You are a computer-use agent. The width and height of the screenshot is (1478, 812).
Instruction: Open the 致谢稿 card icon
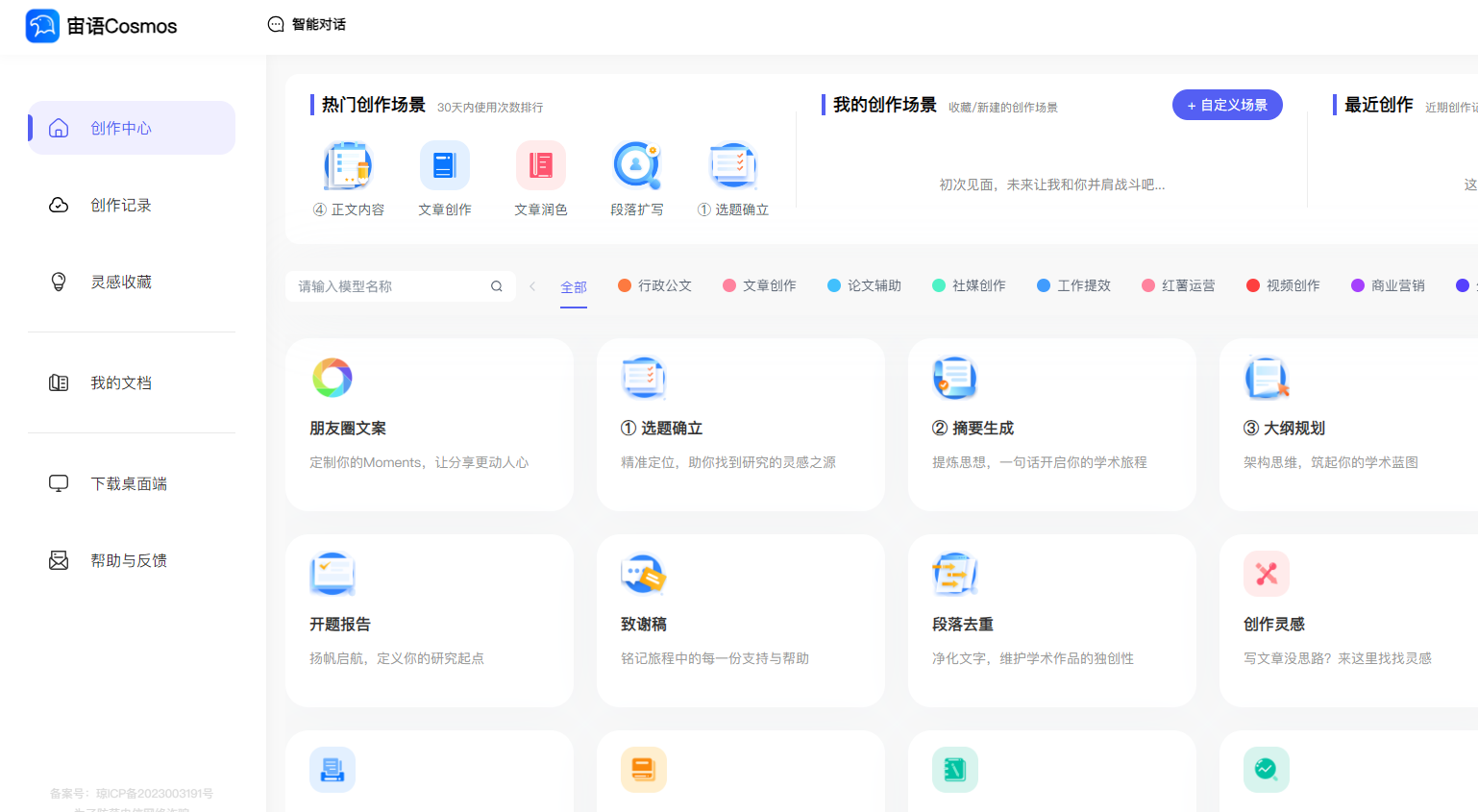(x=643, y=574)
